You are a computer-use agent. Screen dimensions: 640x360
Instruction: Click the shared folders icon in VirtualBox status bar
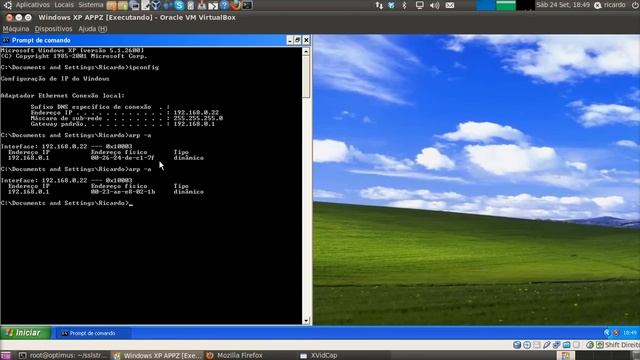point(566,345)
